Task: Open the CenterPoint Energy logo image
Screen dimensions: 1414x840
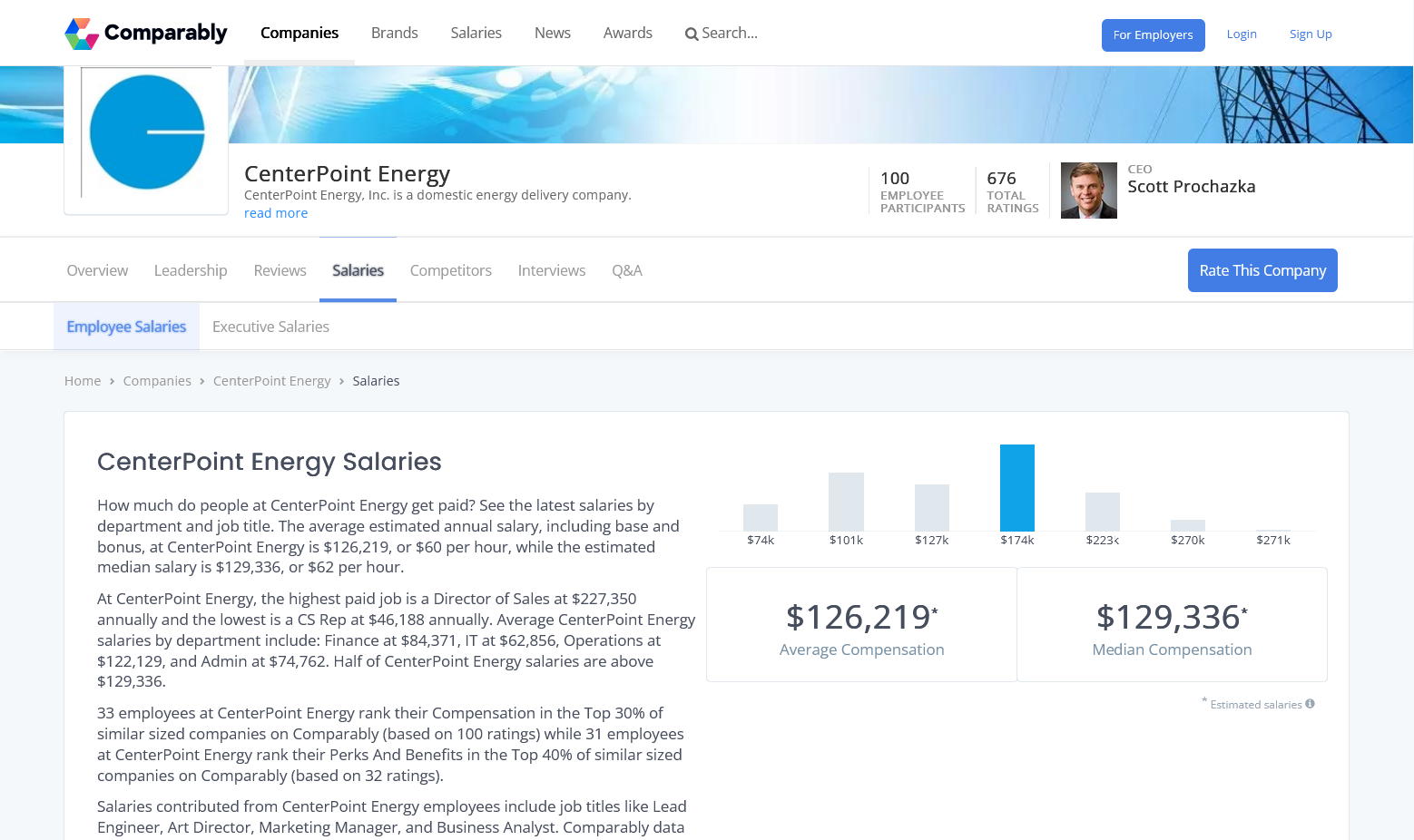Action: [146, 132]
